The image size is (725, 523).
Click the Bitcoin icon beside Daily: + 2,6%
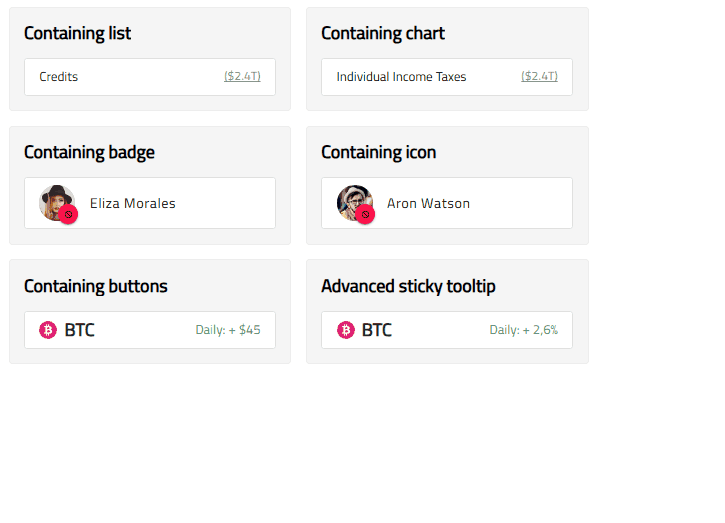(346, 330)
